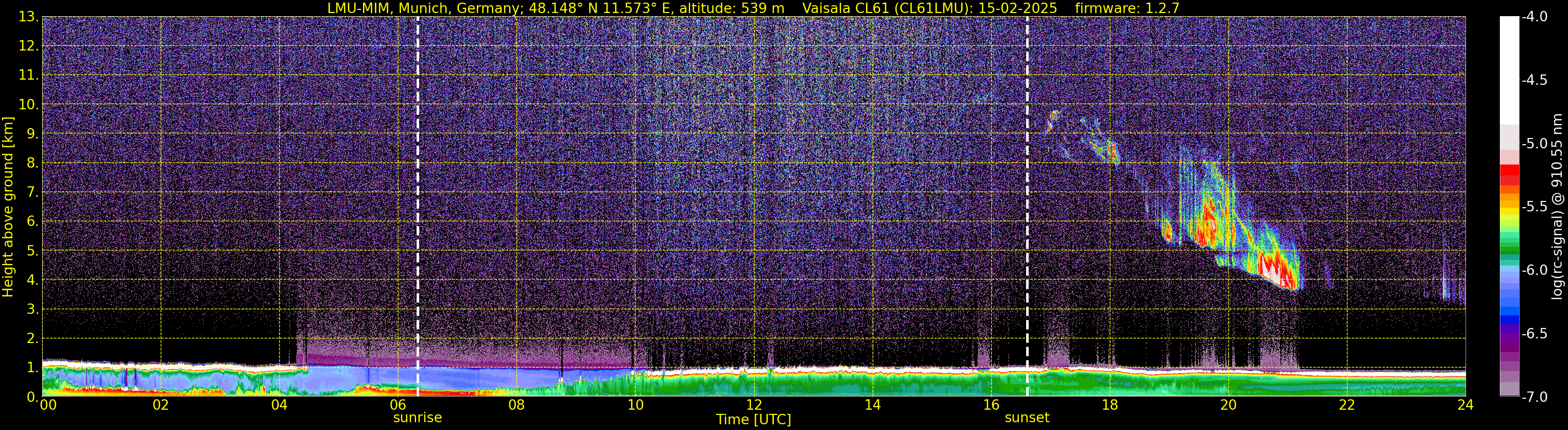
Task: Click the time axis tick label "12"
Action: [x=754, y=404]
